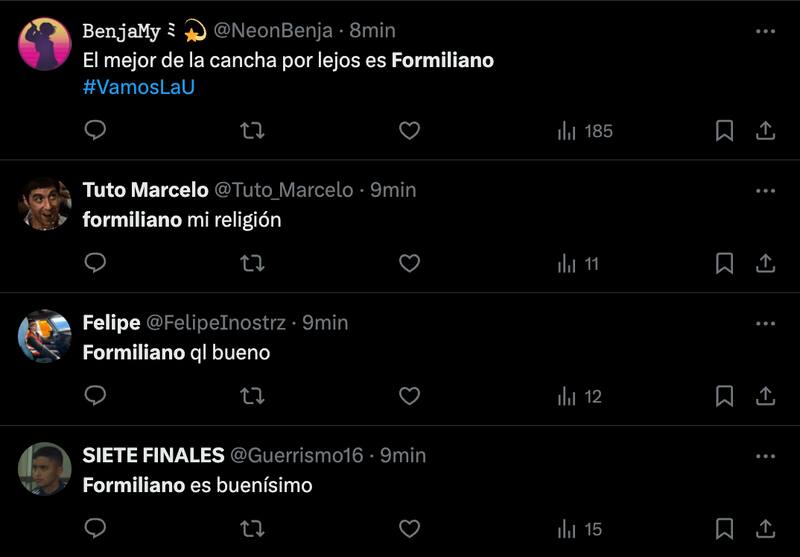This screenshot has height=557, width=800.
Task: Open more options on BenjaMy's tweet
Action: click(765, 31)
